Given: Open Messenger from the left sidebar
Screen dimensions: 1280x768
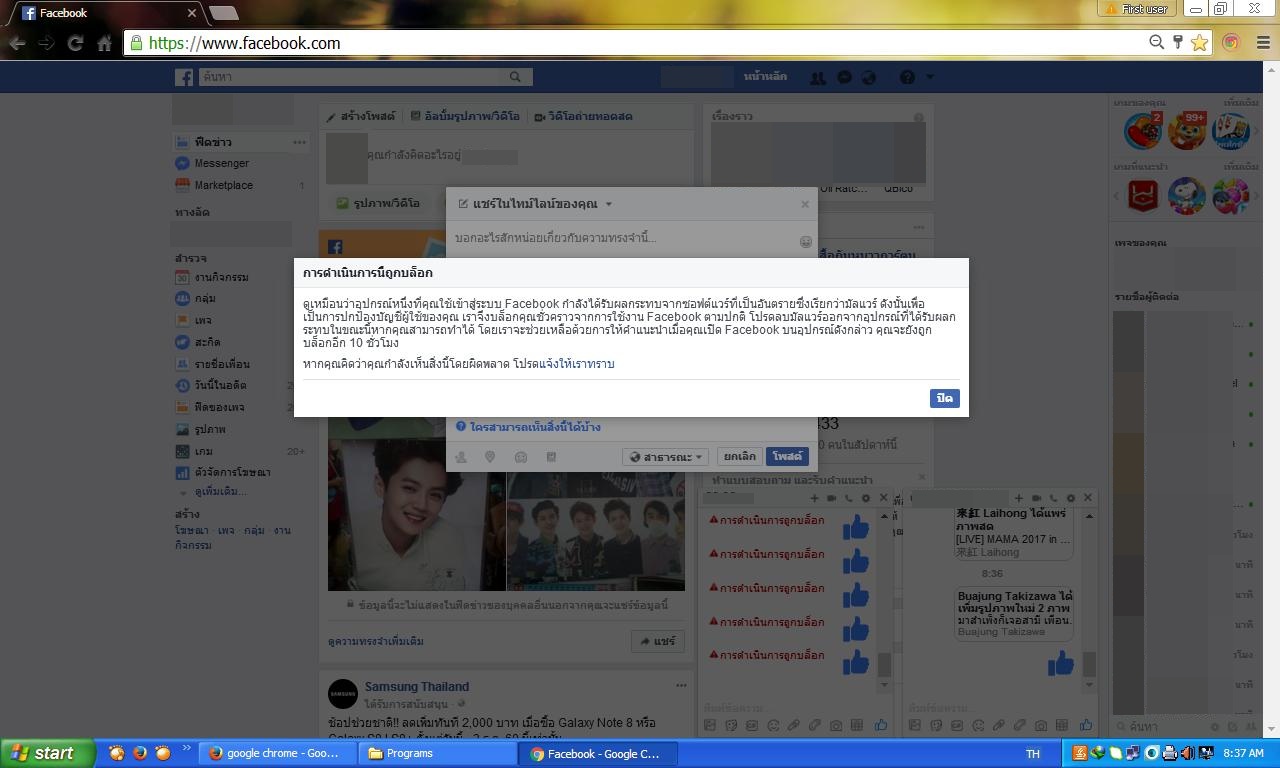Looking at the screenshot, I should coord(222,163).
